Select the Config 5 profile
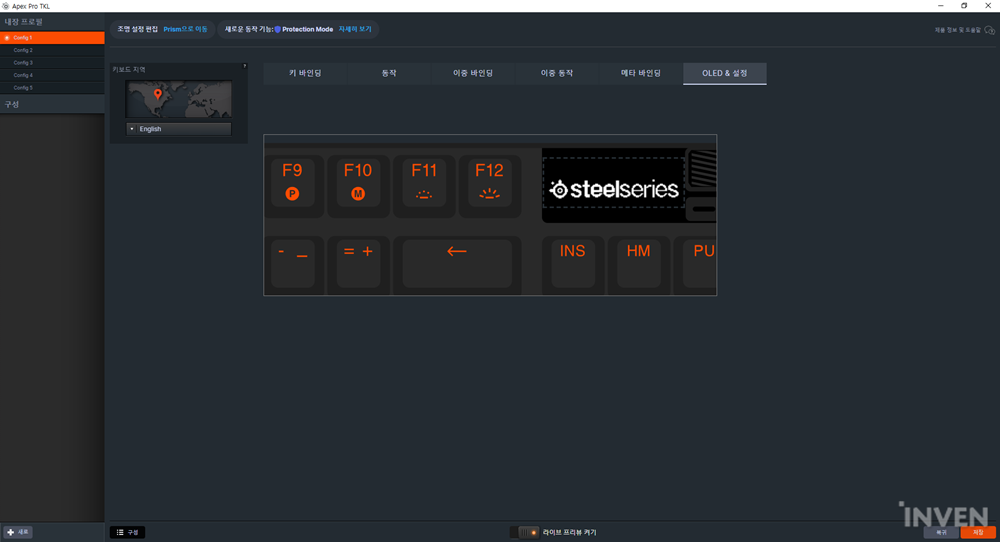 click(x=52, y=87)
